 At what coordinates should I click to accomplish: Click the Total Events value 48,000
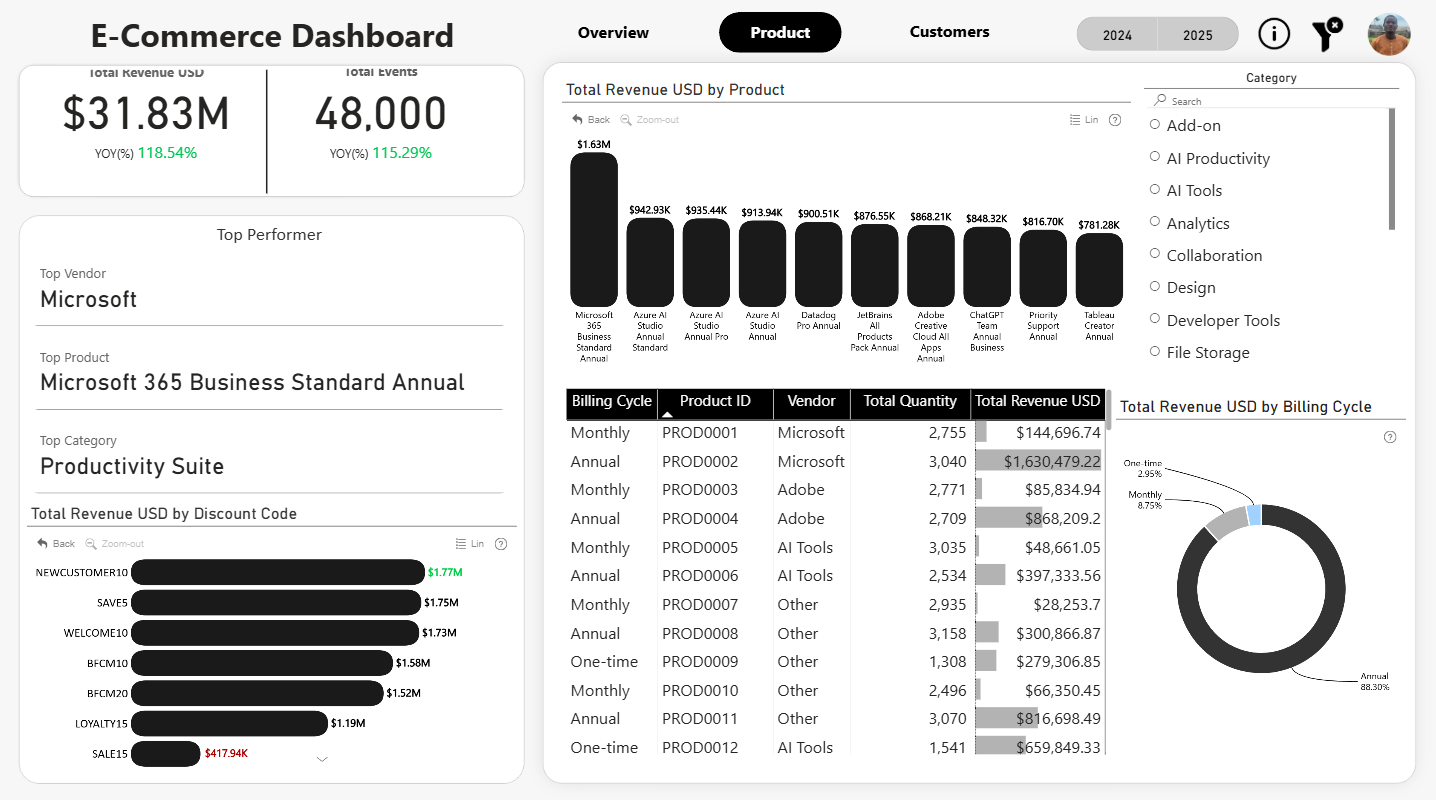[381, 114]
